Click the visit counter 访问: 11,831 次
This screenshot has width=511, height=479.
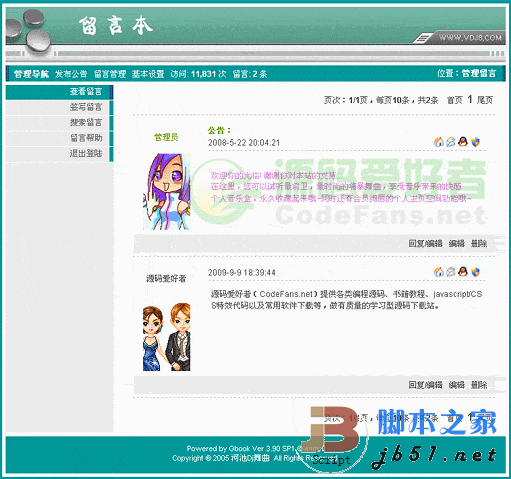tap(198, 74)
